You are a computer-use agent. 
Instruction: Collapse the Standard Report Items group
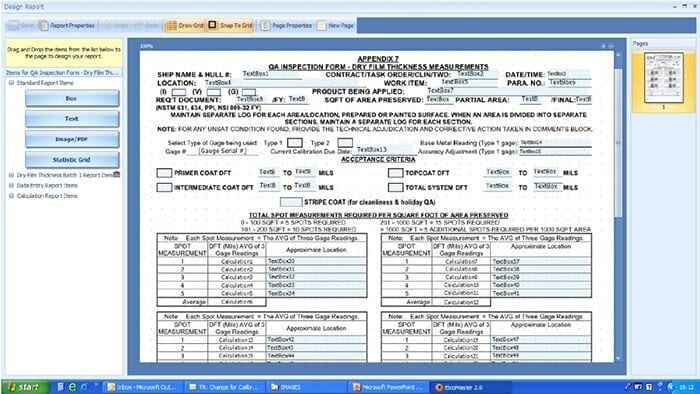(12, 83)
